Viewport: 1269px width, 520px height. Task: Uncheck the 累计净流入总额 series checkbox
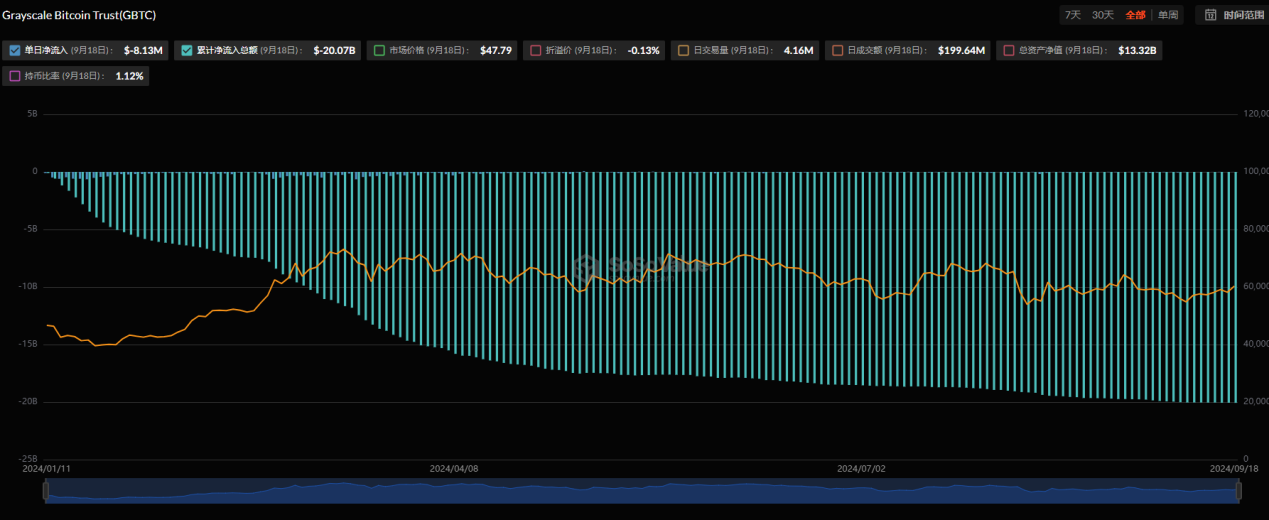(186, 50)
